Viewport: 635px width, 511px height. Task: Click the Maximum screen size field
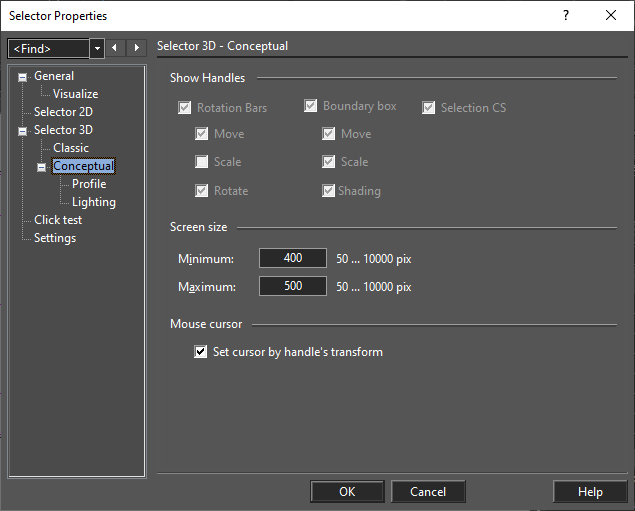293,286
